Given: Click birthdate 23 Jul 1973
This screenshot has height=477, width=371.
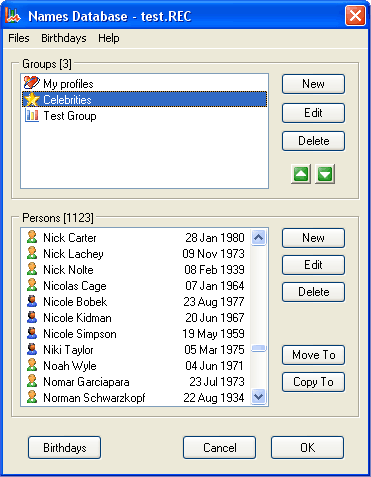Looking at the screenshot, I should pyautogui.click(x=217, y=382).
